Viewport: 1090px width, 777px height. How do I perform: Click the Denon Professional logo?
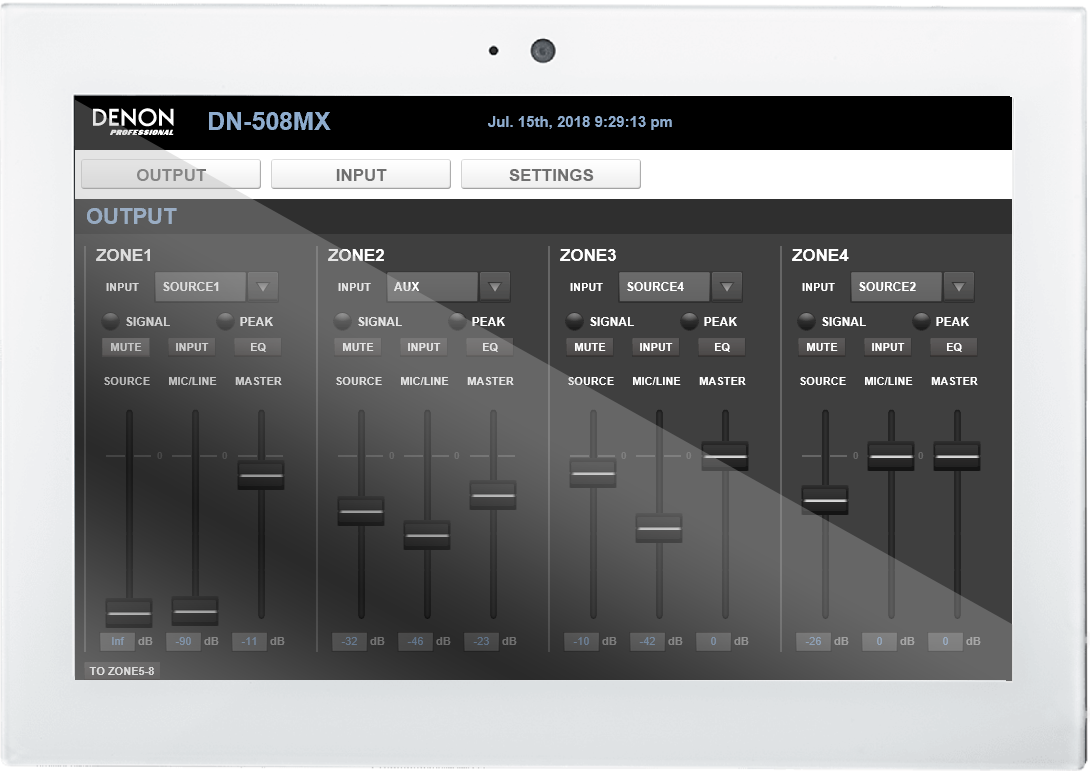tap(133, 122)
